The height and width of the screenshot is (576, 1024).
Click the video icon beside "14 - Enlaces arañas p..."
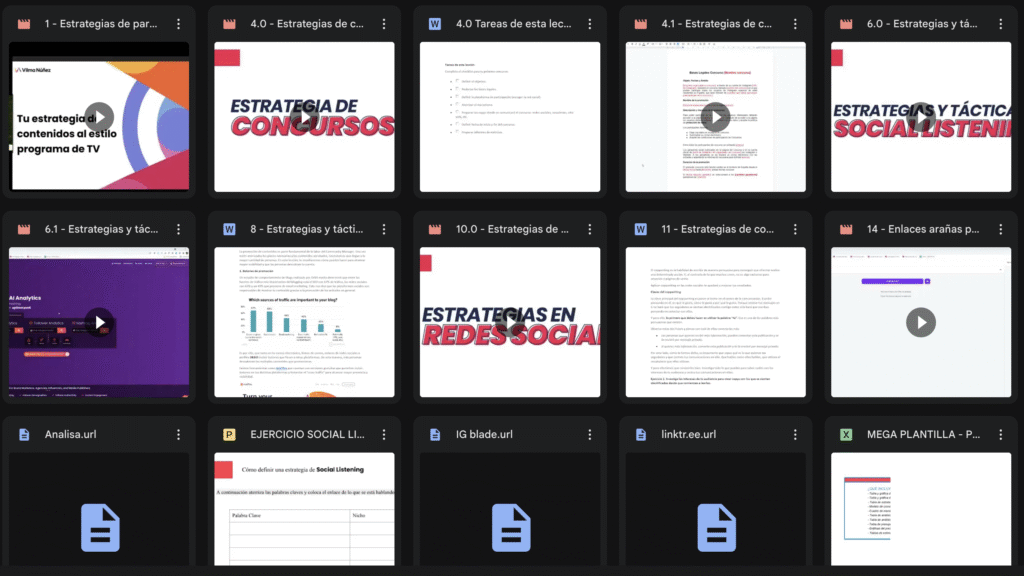pos(846,229)
